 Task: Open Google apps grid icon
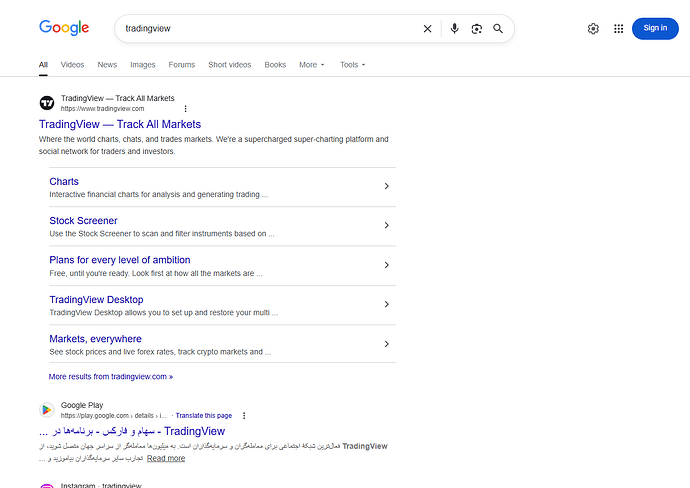618,29
